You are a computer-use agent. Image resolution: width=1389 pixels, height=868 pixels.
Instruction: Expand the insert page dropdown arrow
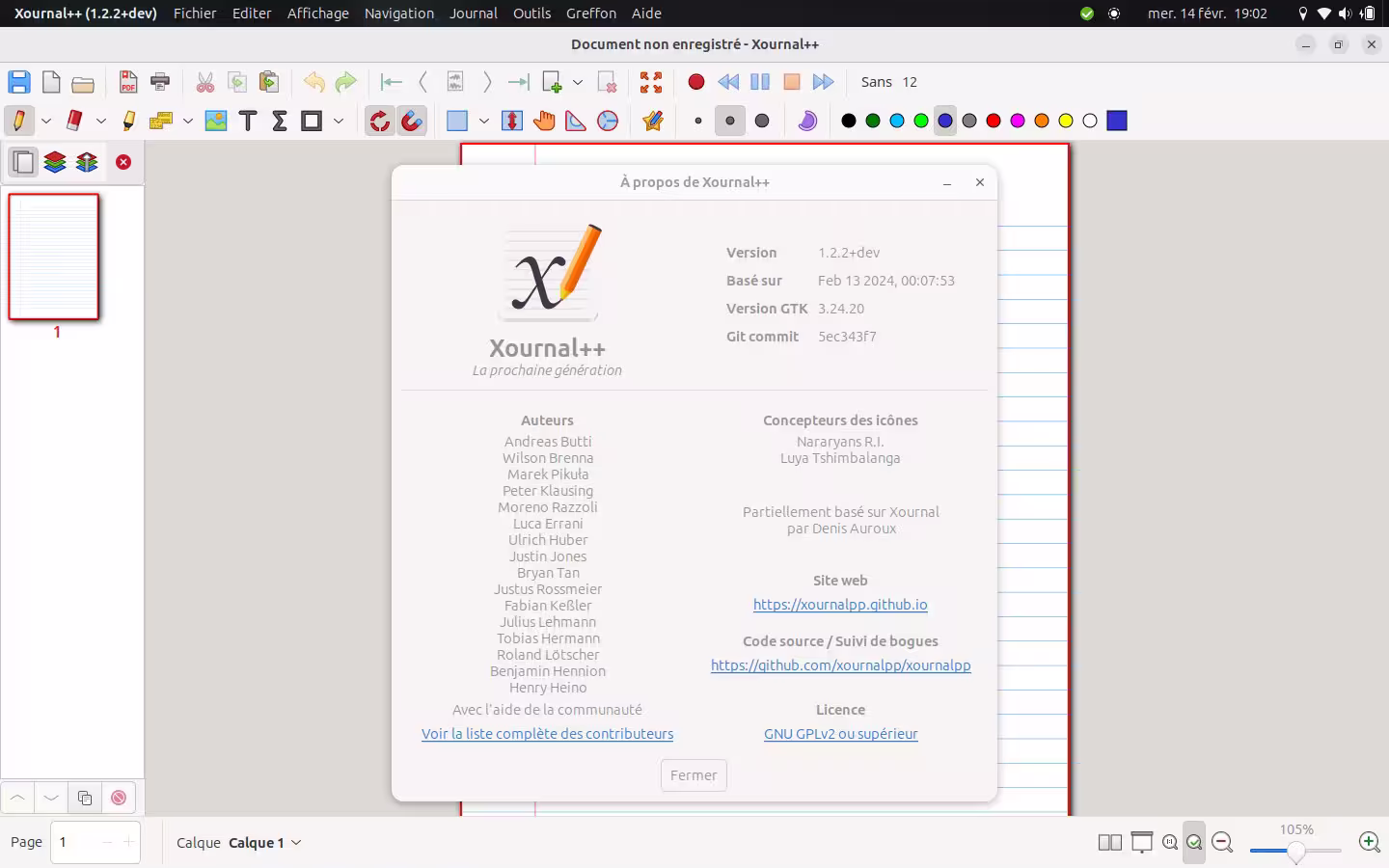click(x=578, y=82)
